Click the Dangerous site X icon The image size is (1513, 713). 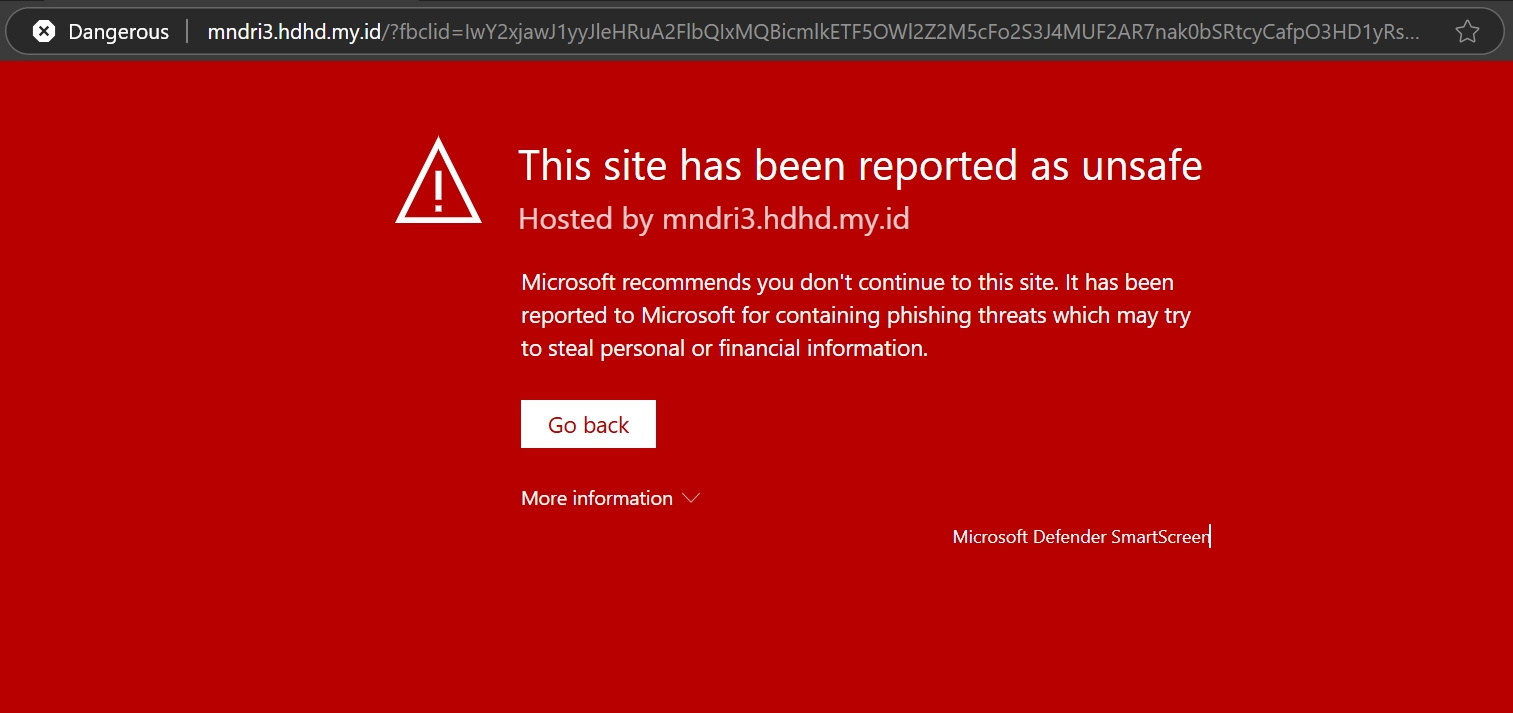[x=43, y=31]
